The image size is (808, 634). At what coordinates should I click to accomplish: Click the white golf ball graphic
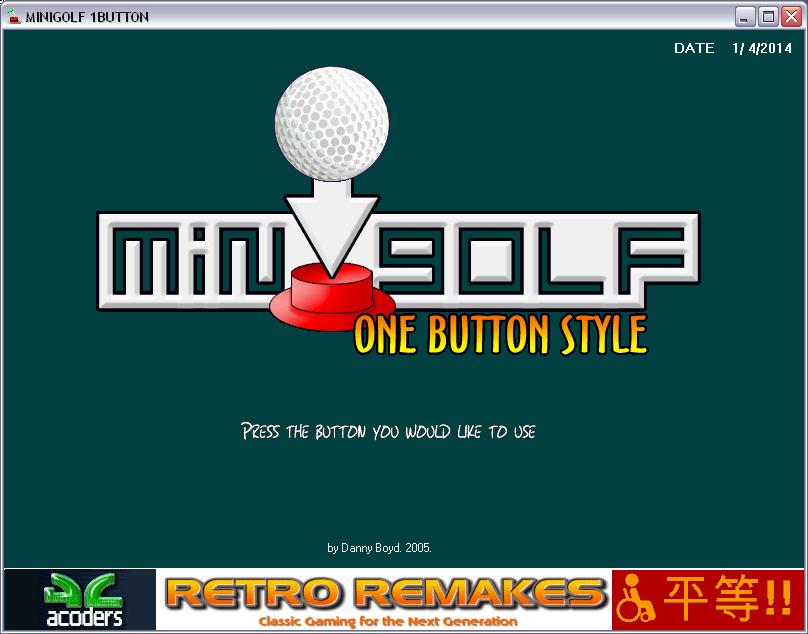332,124
